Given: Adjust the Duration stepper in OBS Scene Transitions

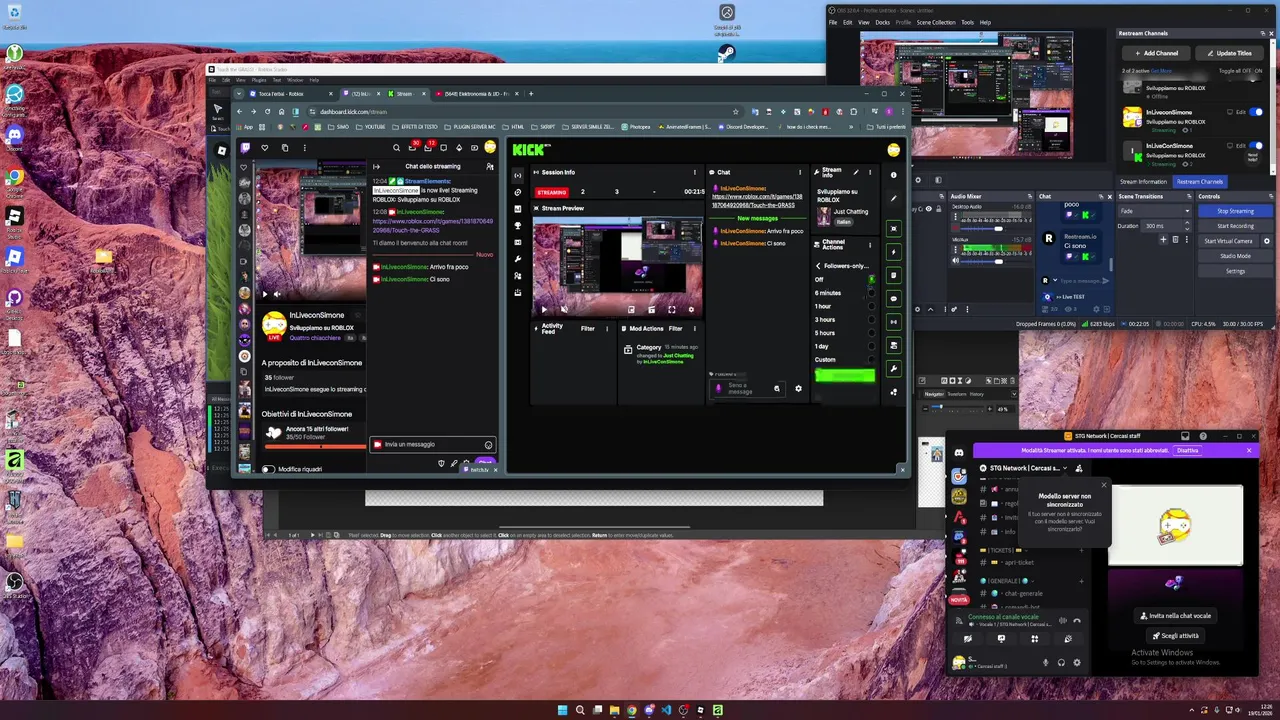Looking at the screenshot, I should click(1187, 226).
